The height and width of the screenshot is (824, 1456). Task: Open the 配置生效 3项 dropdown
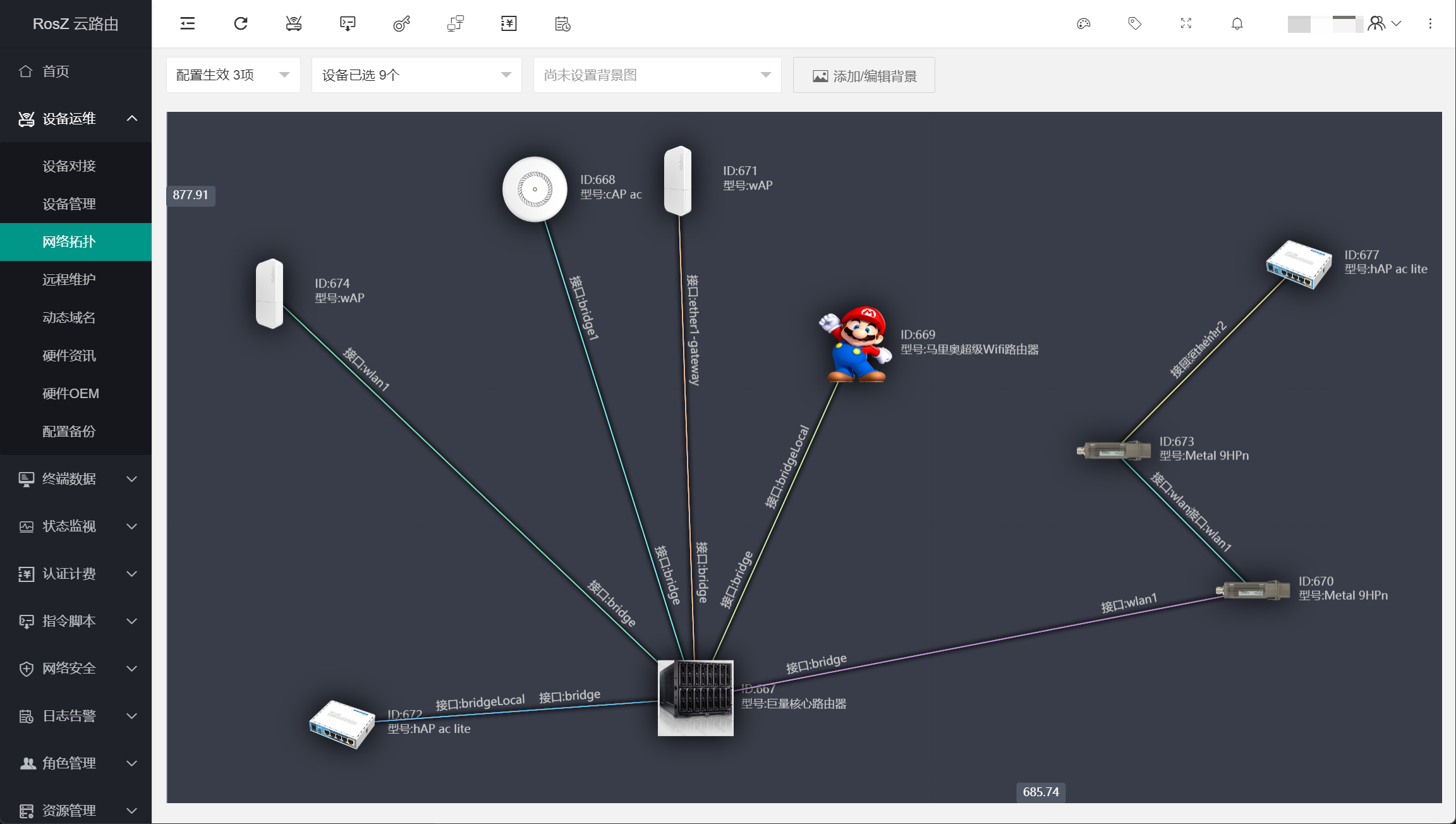pos(233,75)
